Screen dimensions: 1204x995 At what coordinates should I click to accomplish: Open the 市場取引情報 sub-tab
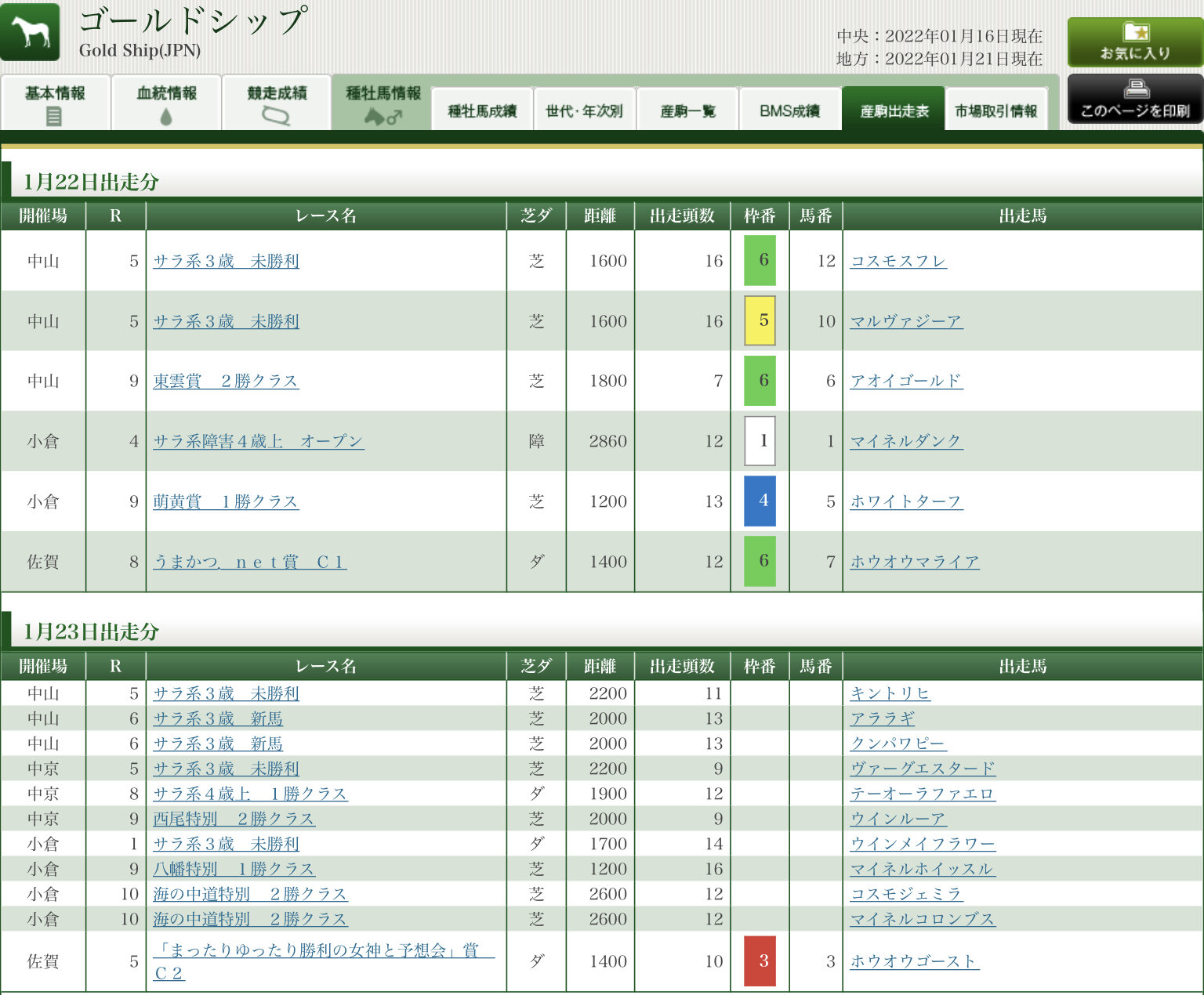click(996, 109)
